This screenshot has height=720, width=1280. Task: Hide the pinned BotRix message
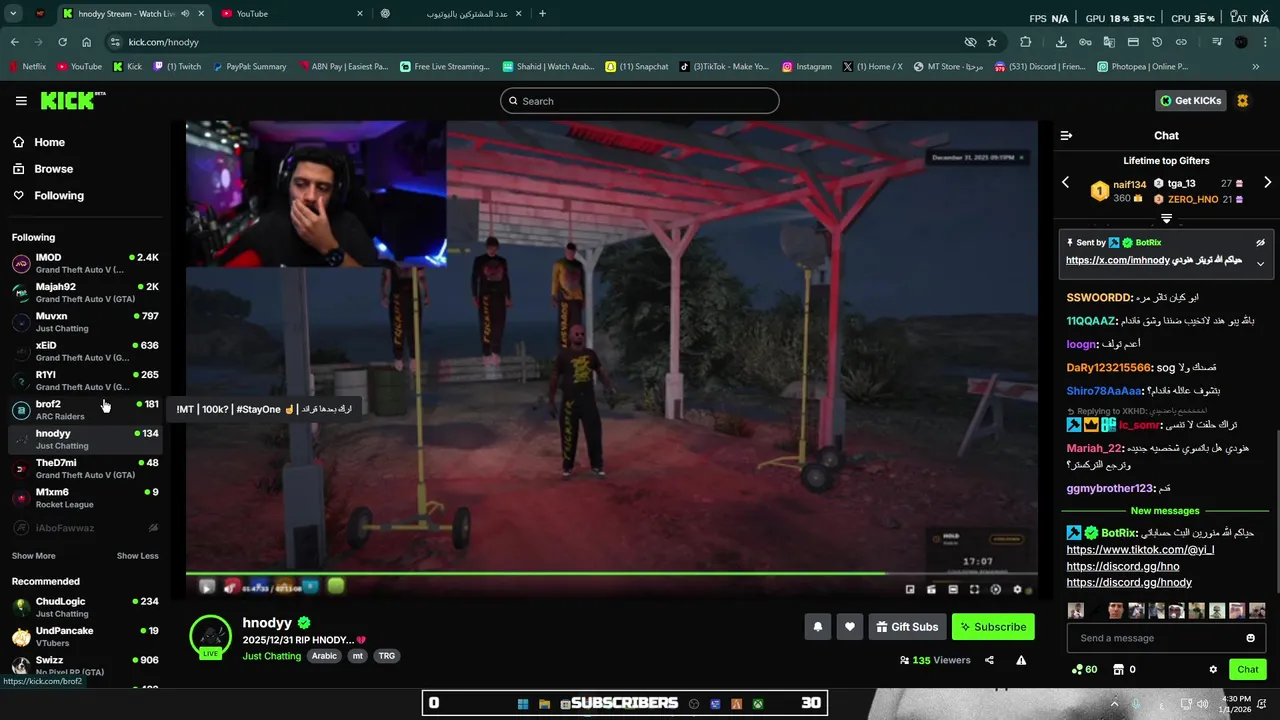(x=1260, y=242)
